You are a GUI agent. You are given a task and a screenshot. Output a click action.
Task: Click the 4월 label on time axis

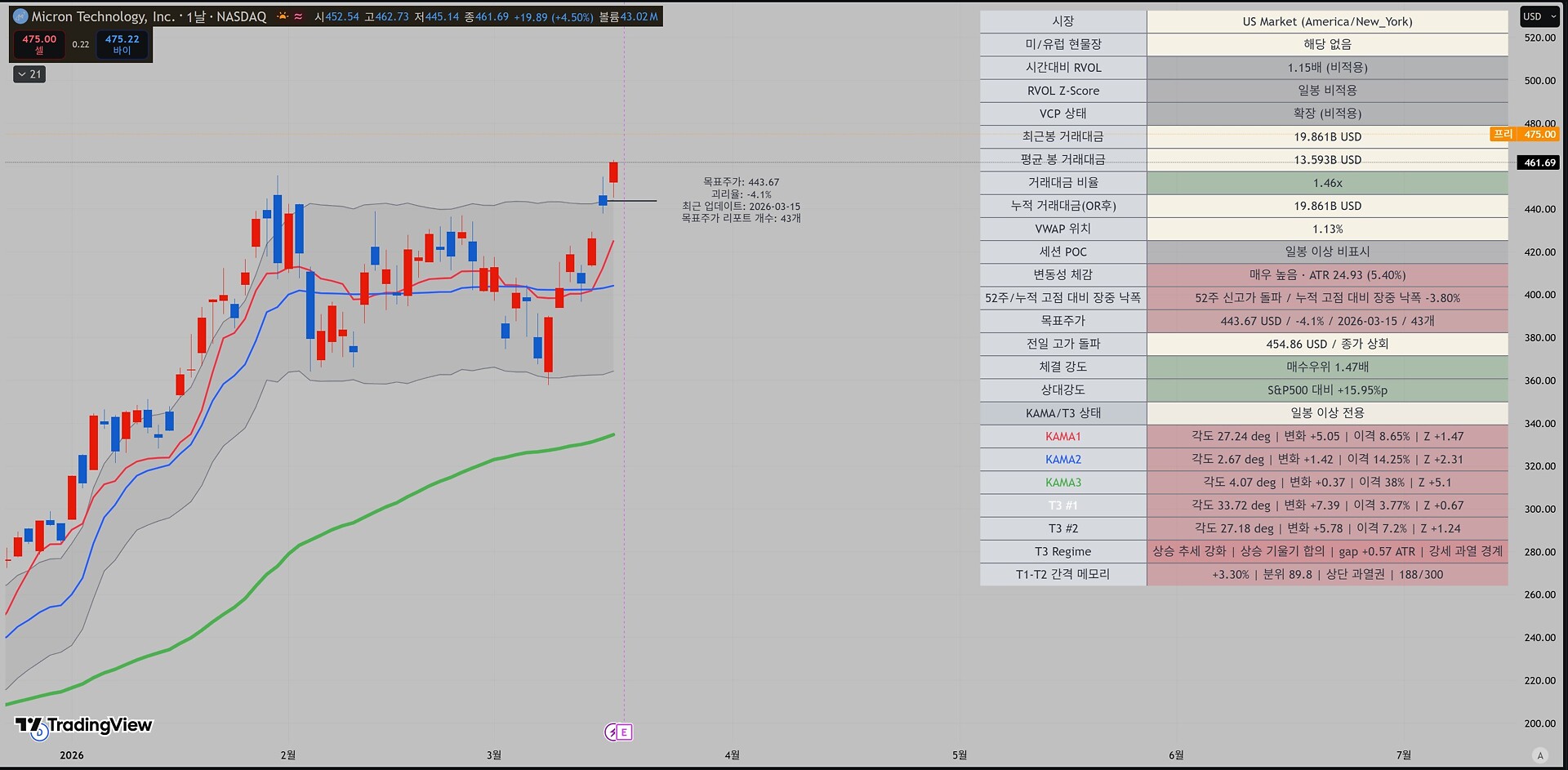point(732,755)
